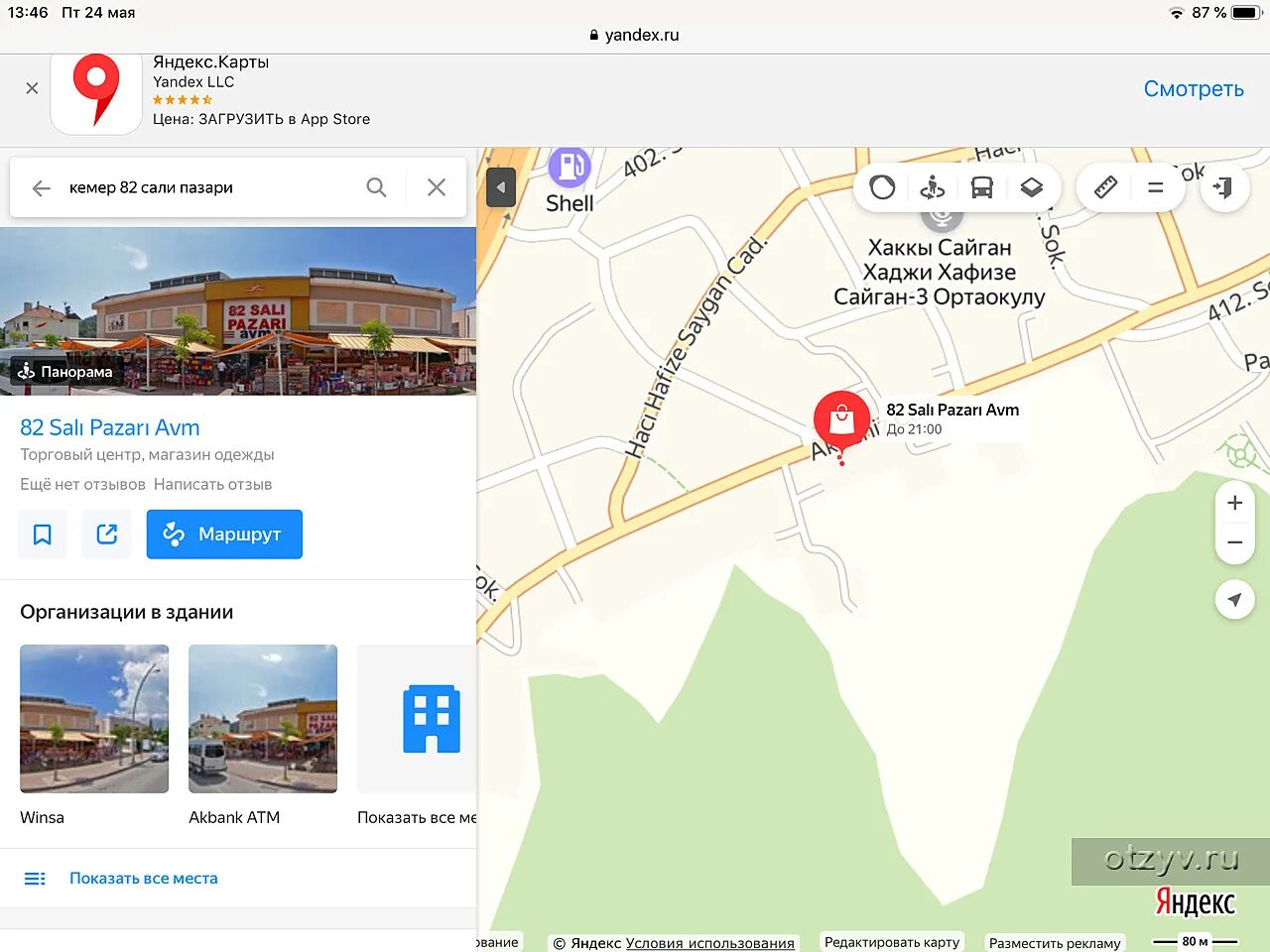Click the Показать все thumbnail label
This screenshot has height=952, width=1270.
click(417, 817)
